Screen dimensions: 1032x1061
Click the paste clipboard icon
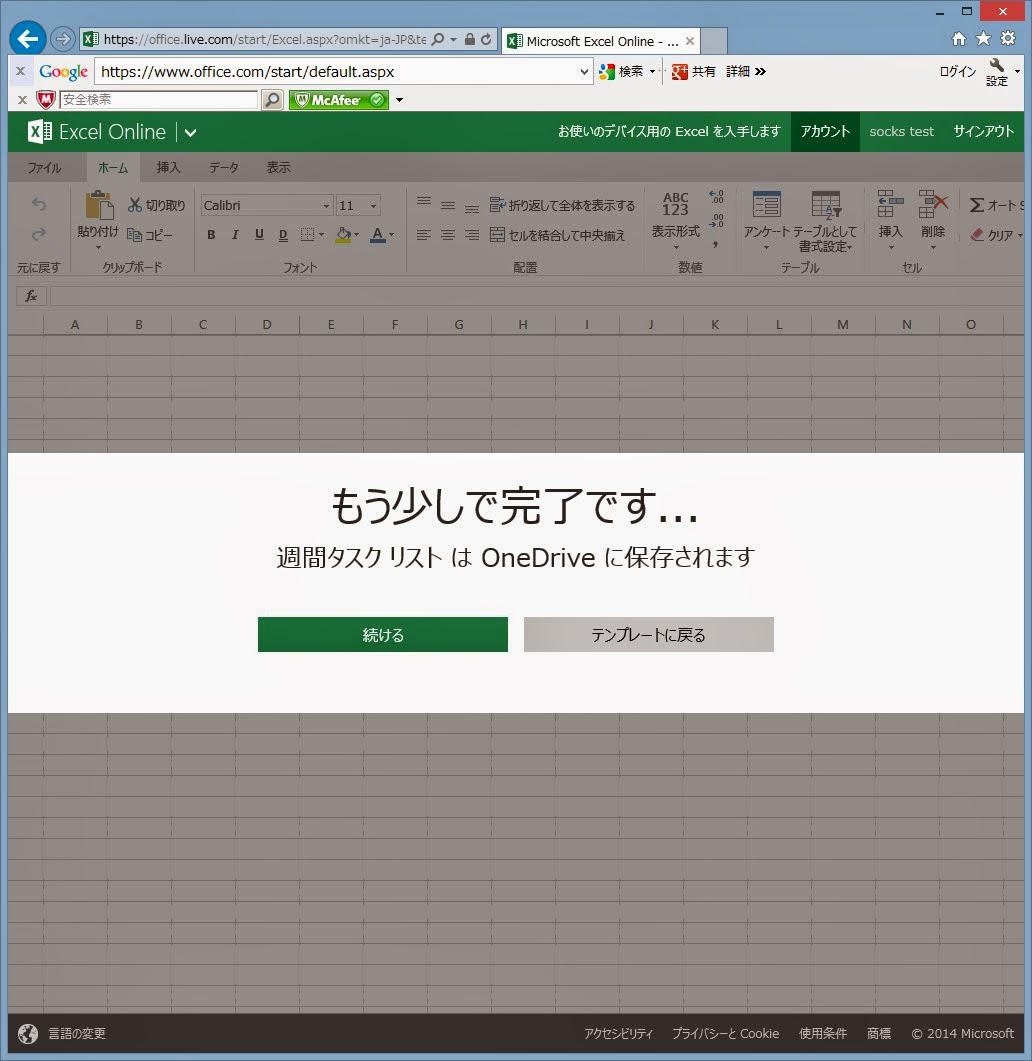(98, 205)
